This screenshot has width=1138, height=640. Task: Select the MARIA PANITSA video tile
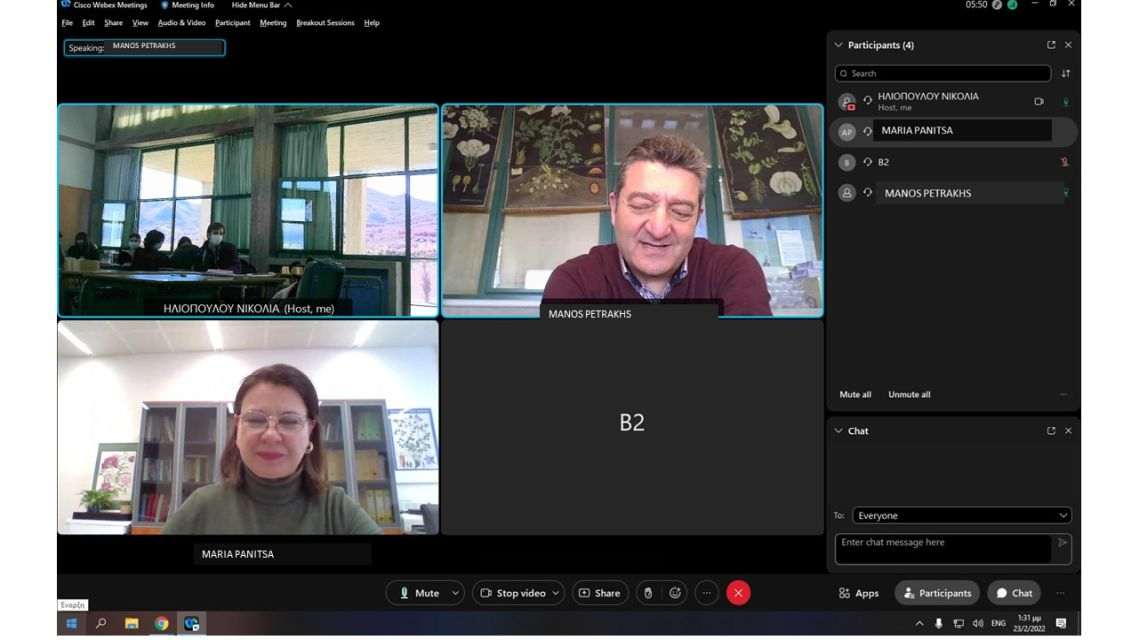pos(248,427)
